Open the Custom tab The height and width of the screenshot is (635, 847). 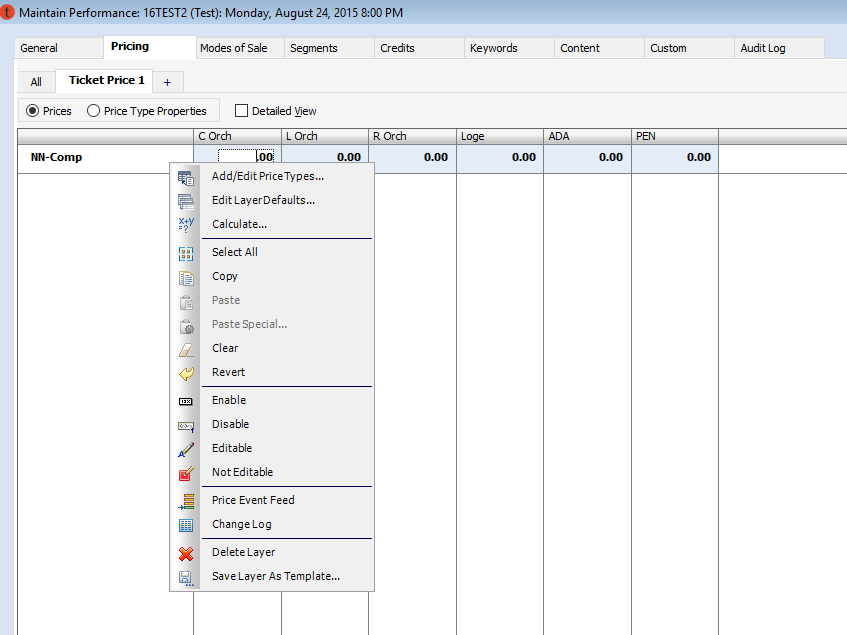pyautogui.click(x=689, y=48)
